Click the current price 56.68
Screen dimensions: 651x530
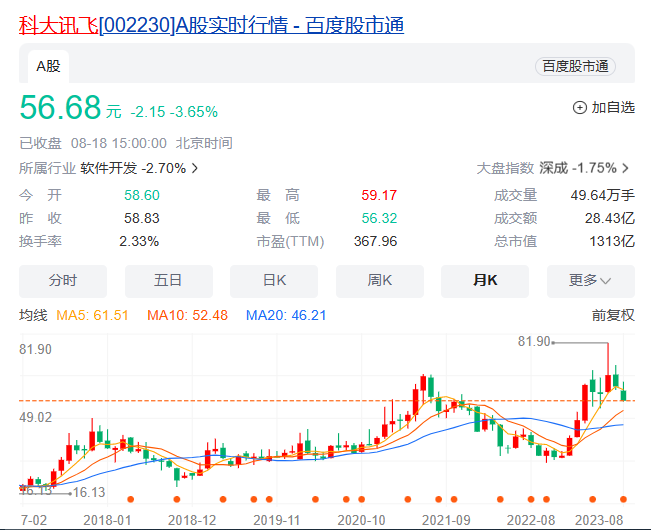[x=60, y=107]
